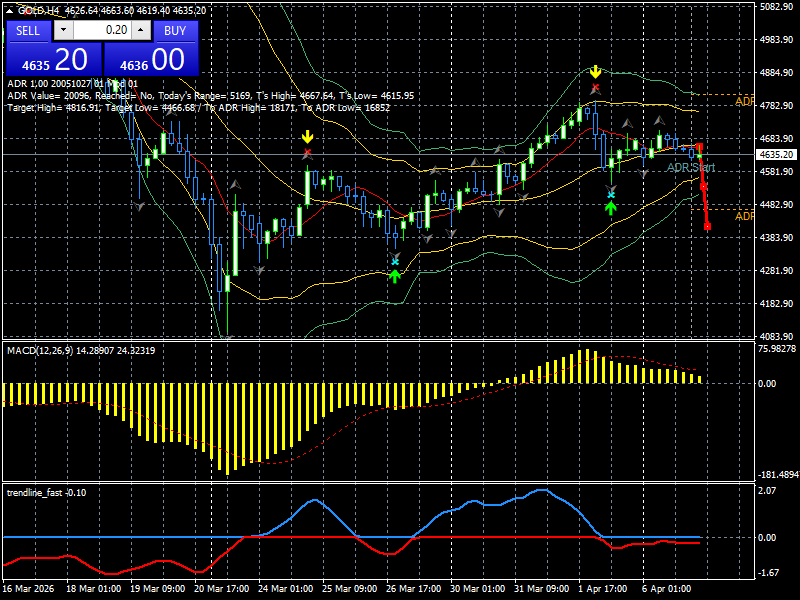Select the middle red forecast square marker
The width and height of the screenshot is (800, 600).
pos(704,187)
